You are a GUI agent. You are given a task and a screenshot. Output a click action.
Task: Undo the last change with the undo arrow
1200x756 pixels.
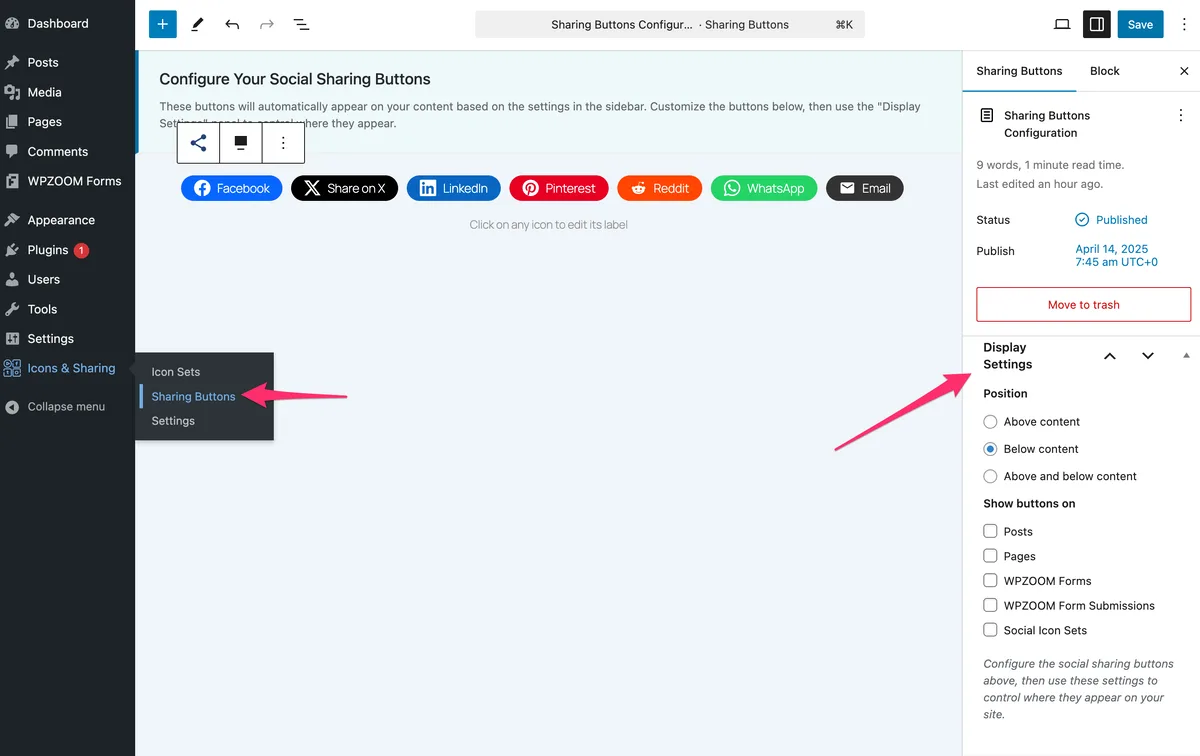[232, 24]
